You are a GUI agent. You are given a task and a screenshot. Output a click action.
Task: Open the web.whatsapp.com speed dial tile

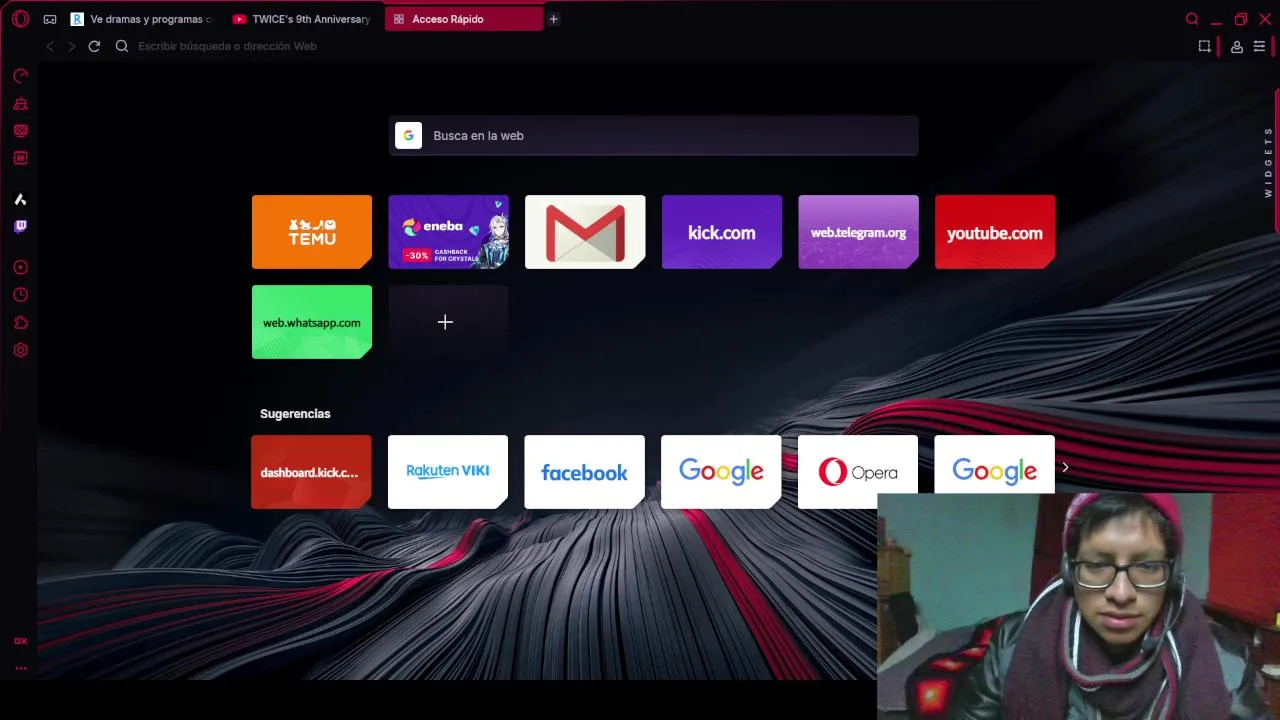point(312,322)
